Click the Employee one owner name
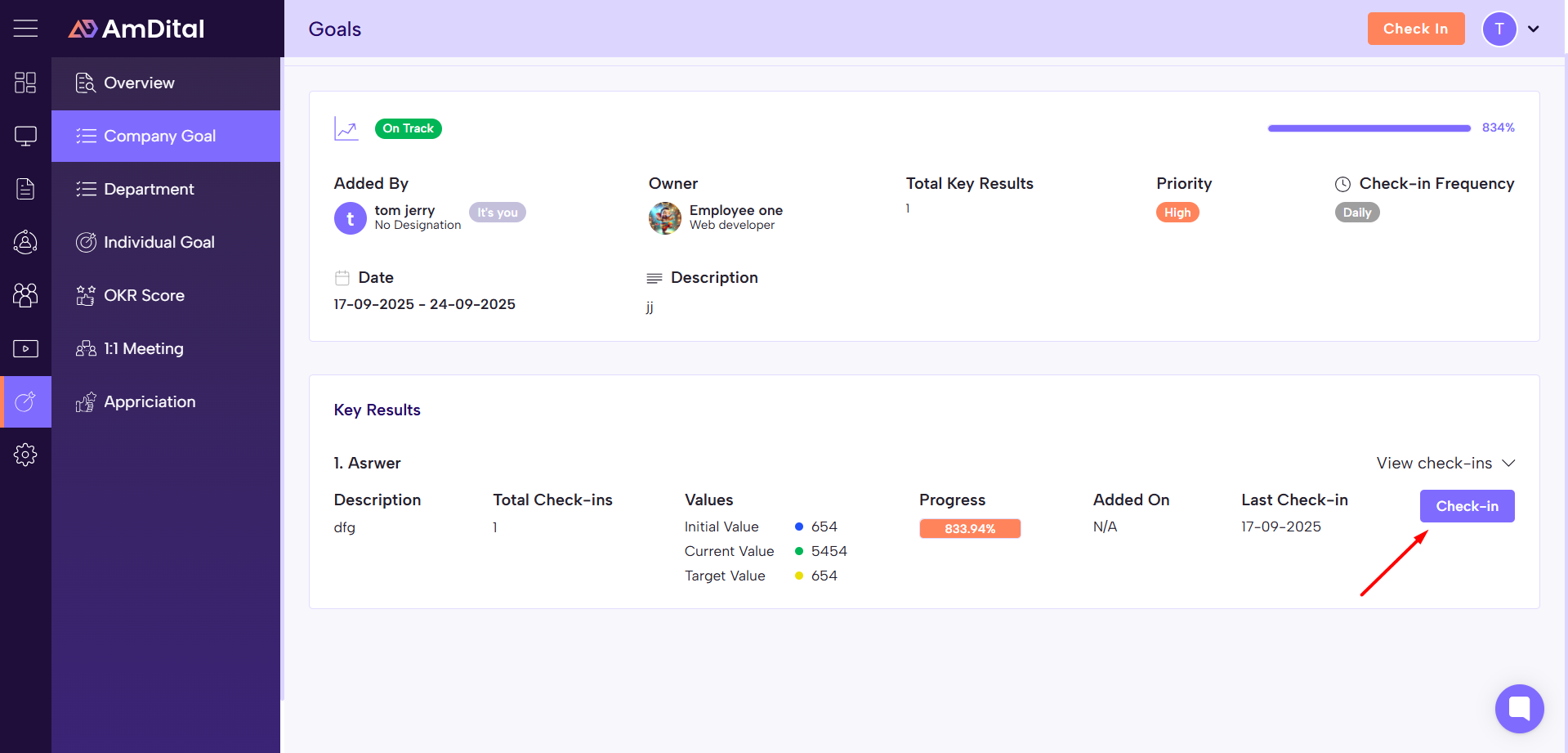 [736, 210]
